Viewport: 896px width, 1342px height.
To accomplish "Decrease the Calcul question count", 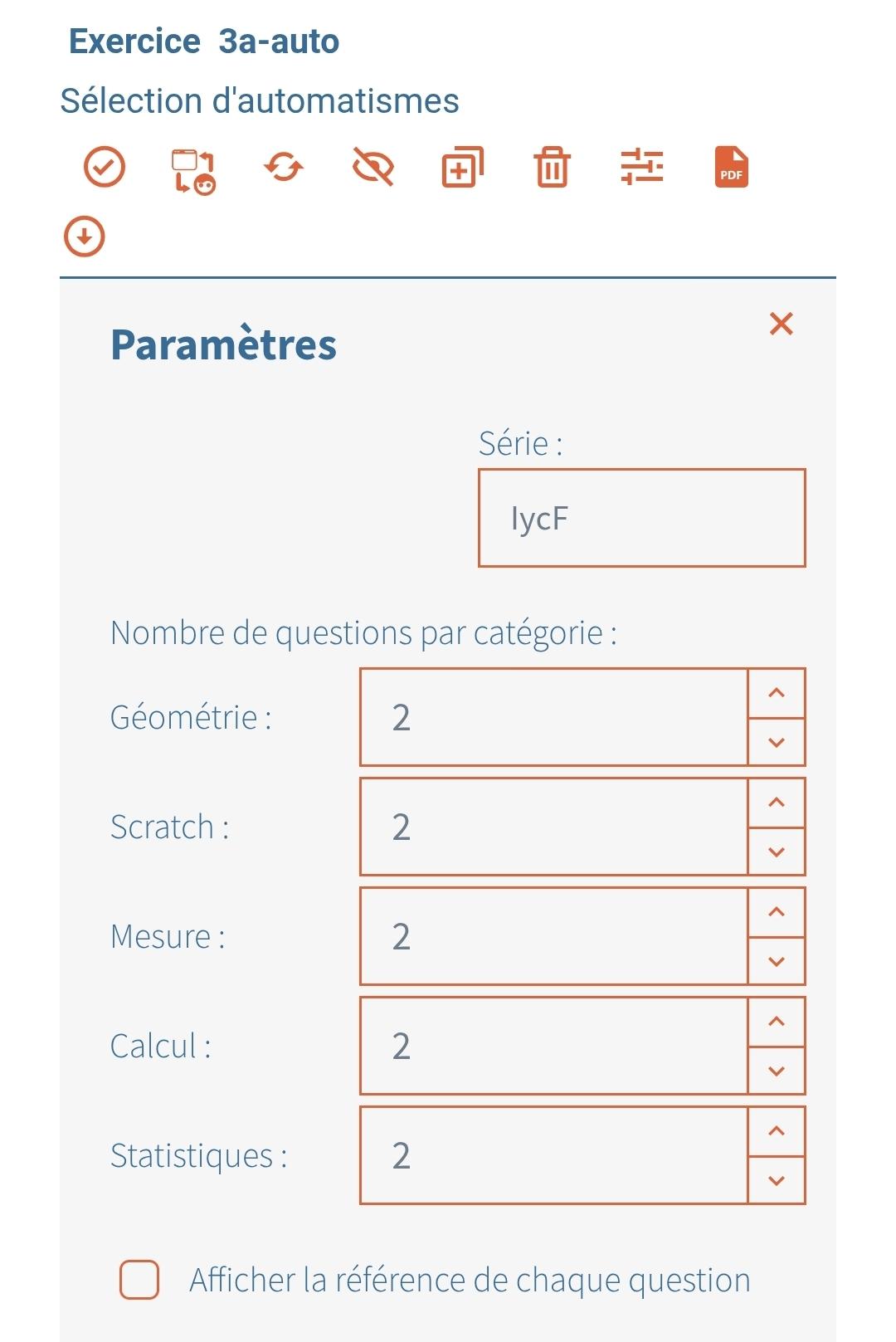I will 777,1071.
